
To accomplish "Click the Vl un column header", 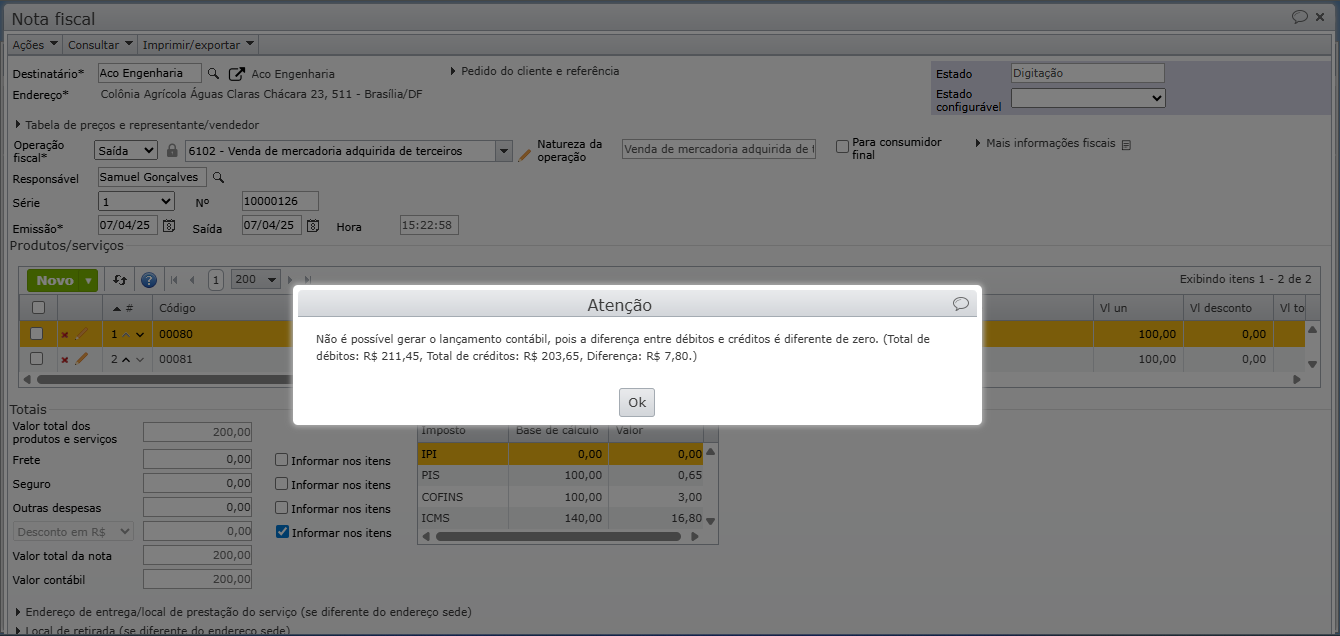I will tap(1138, 308).
